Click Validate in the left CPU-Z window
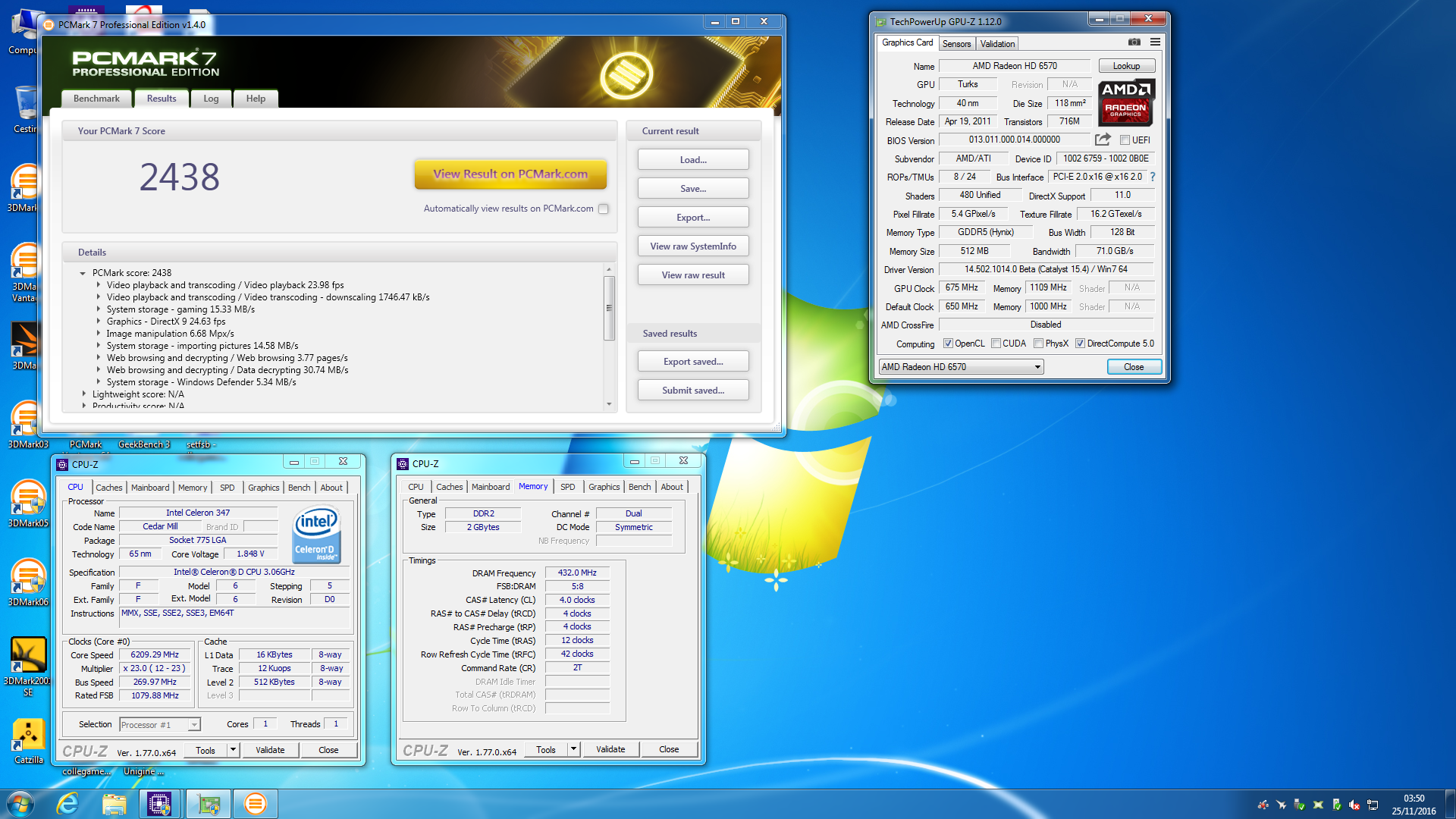 [270, 750]
